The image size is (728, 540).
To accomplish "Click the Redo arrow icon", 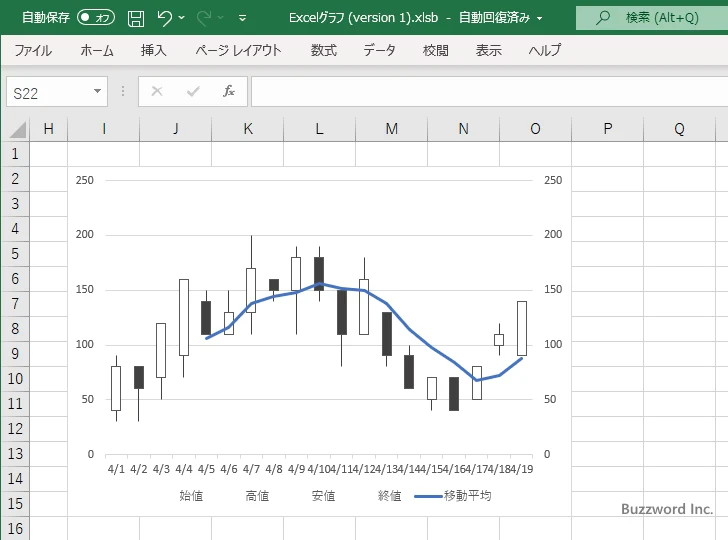I will pos(204,18).
